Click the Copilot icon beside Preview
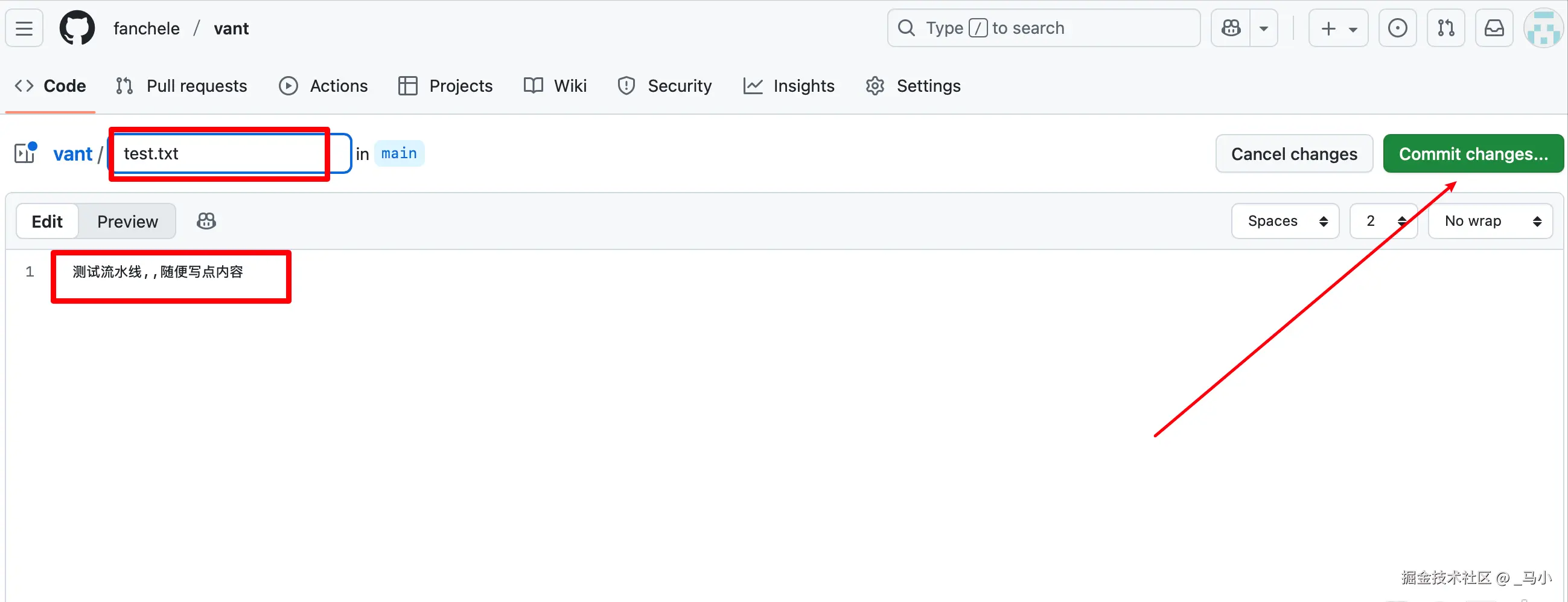Screen dimensions: 1568x602 pyautogui.click(x=206, y=221)
